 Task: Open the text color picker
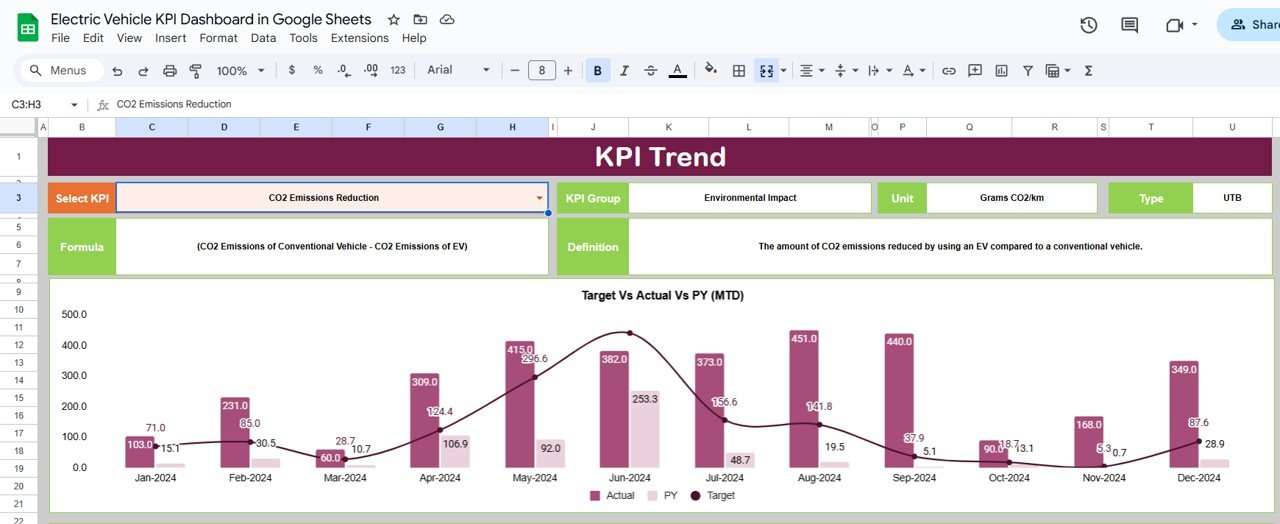click(677, 71)
